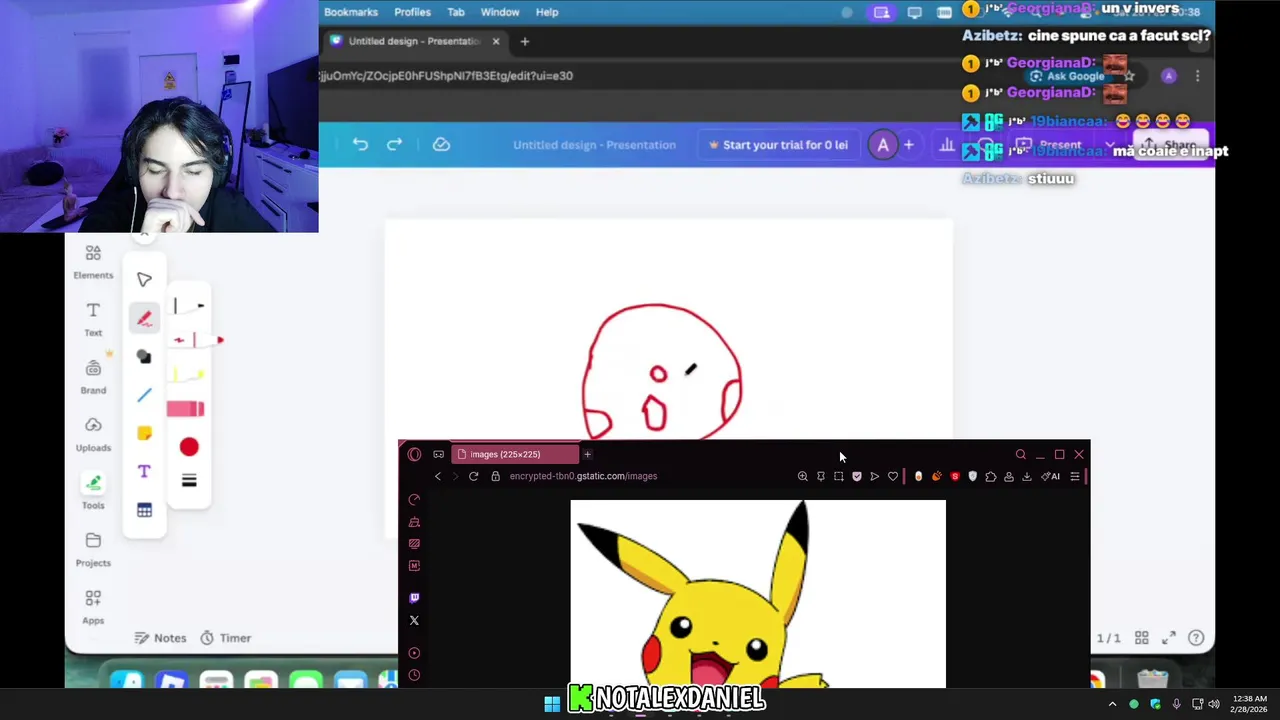Open the red drawing color picker

[189, 447]
